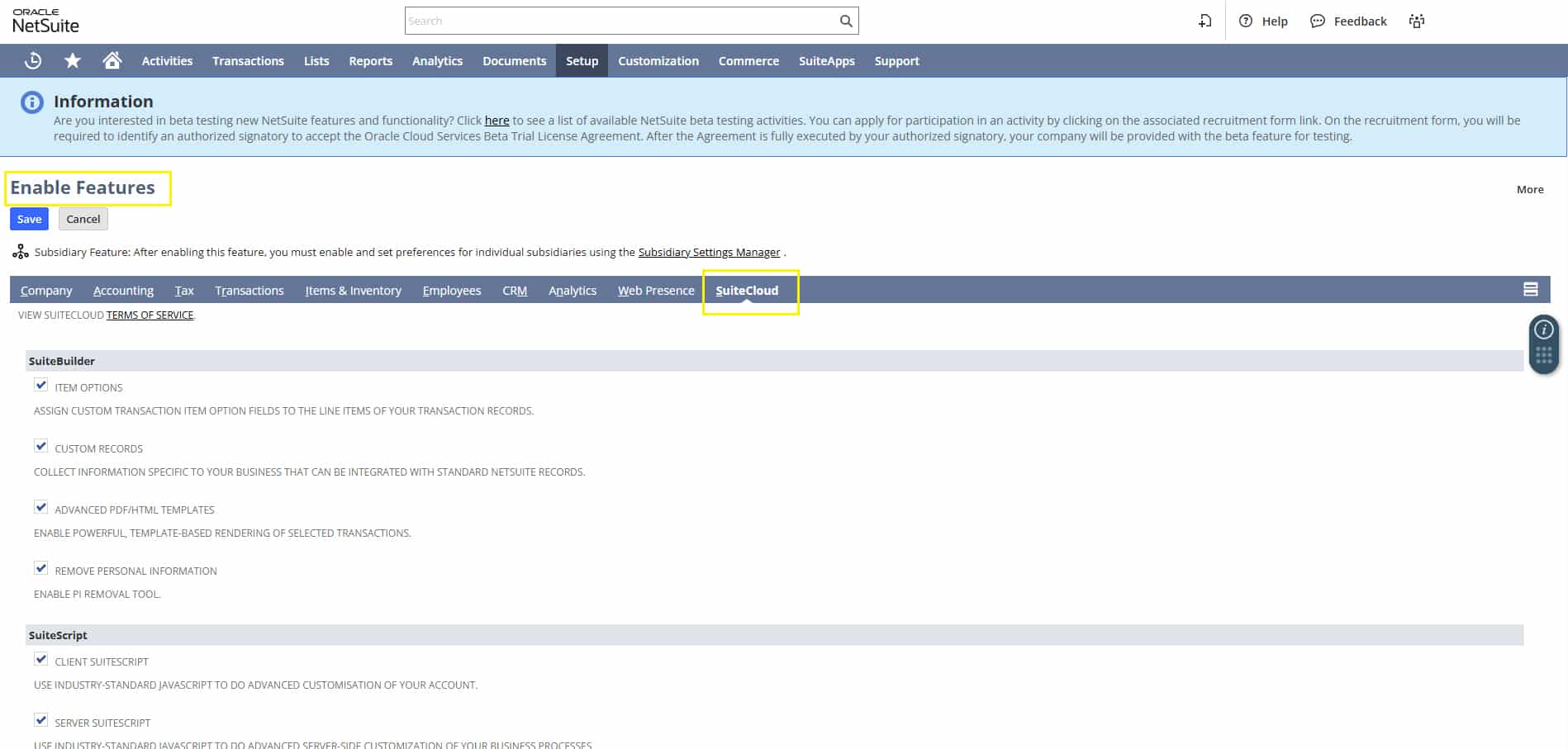Switch to the Company tab
The width and height of the screenshot is (1568, 749).
click(46, 290)
